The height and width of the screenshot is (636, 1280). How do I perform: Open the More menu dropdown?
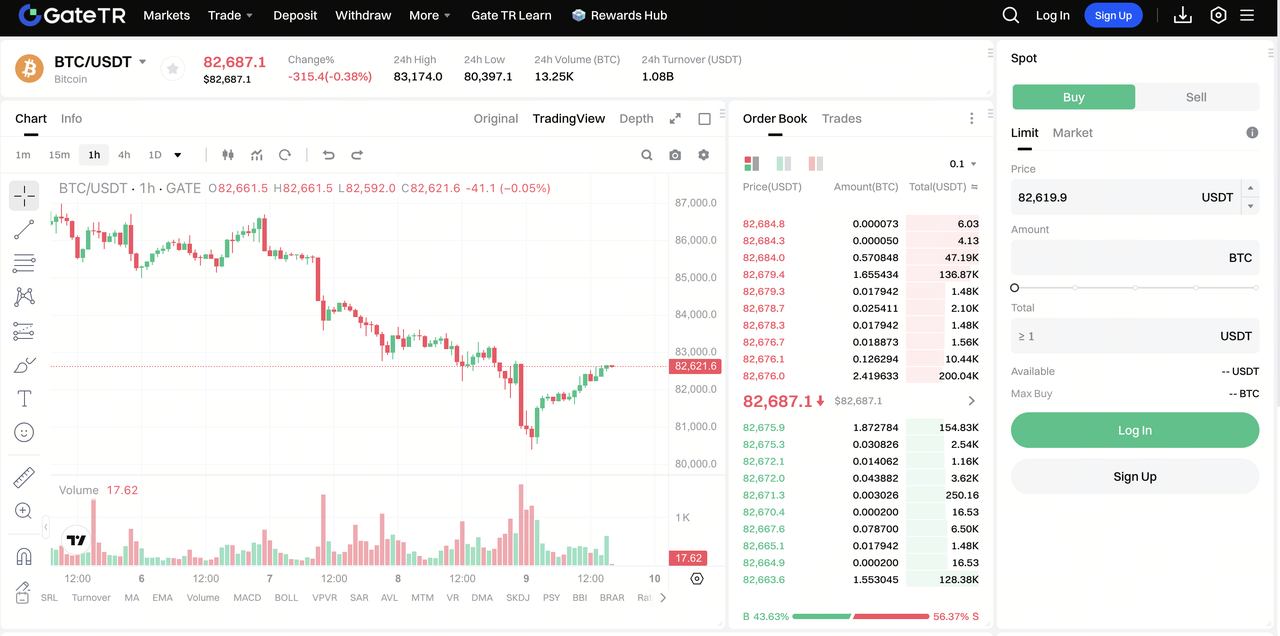point(430,15)
